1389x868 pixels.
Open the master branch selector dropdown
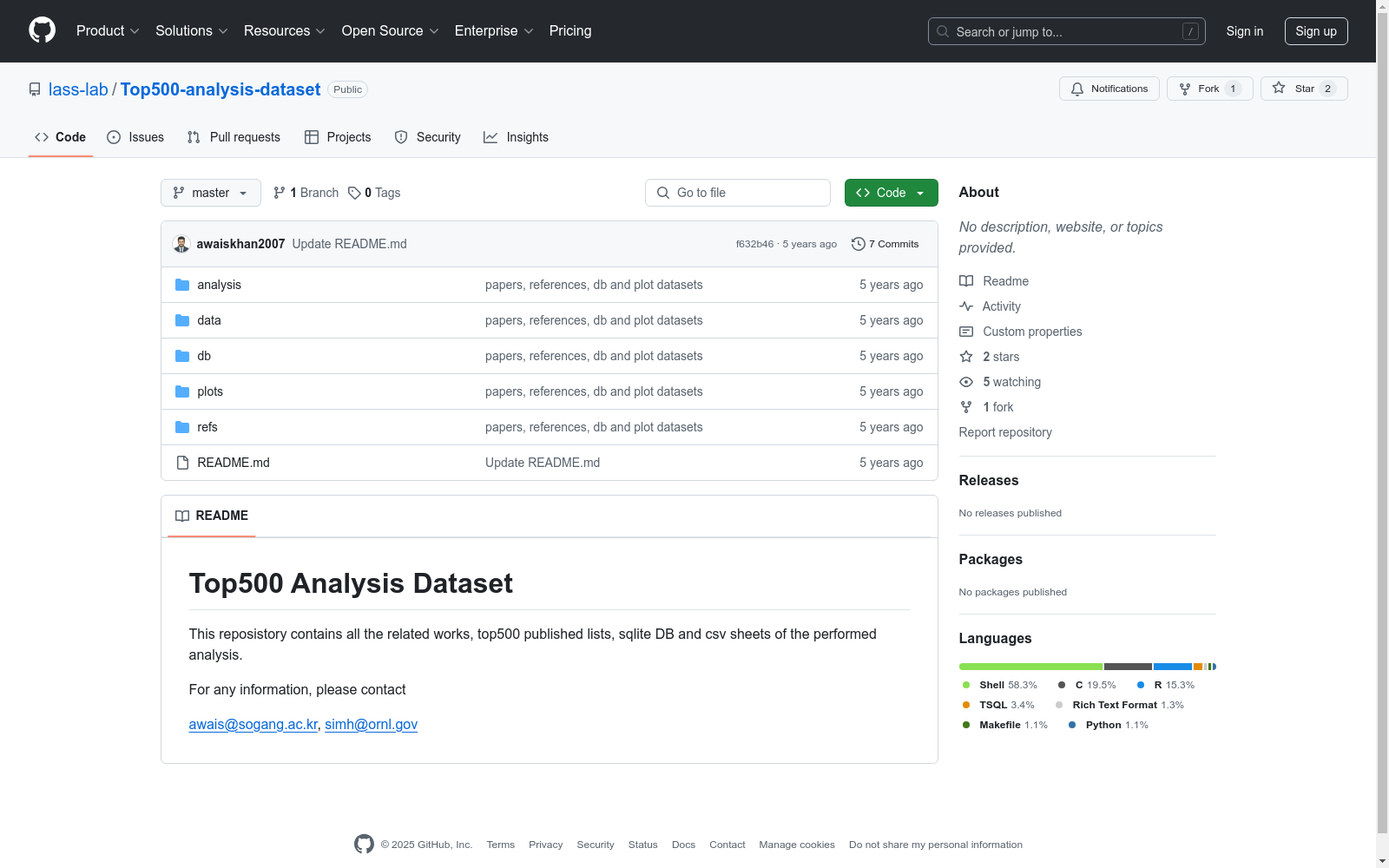pyautogui.click(x=211, y=193)
